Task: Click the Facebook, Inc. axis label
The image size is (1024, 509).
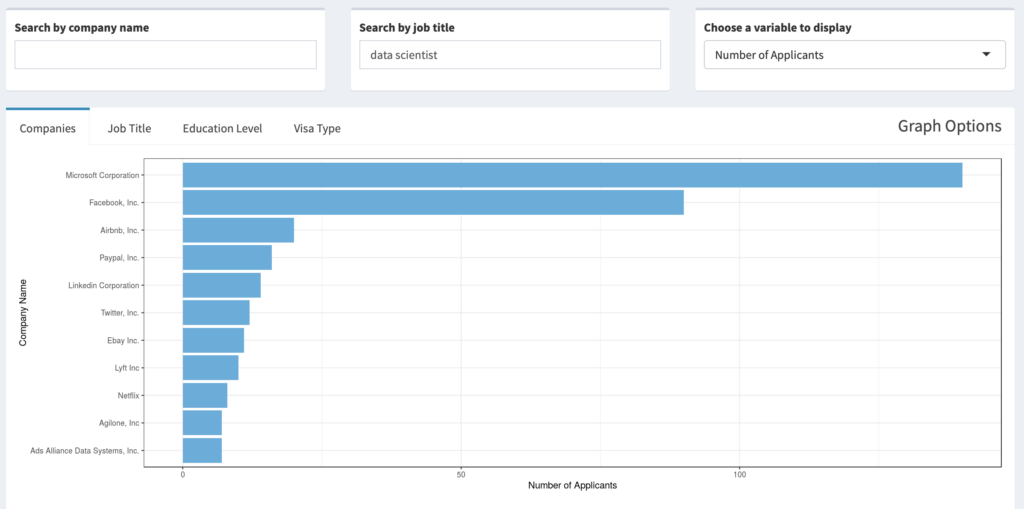Action: (114, 203)
